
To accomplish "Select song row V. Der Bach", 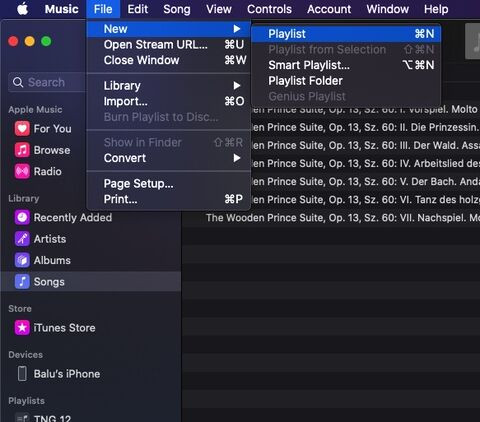I will tap(365, 182).
